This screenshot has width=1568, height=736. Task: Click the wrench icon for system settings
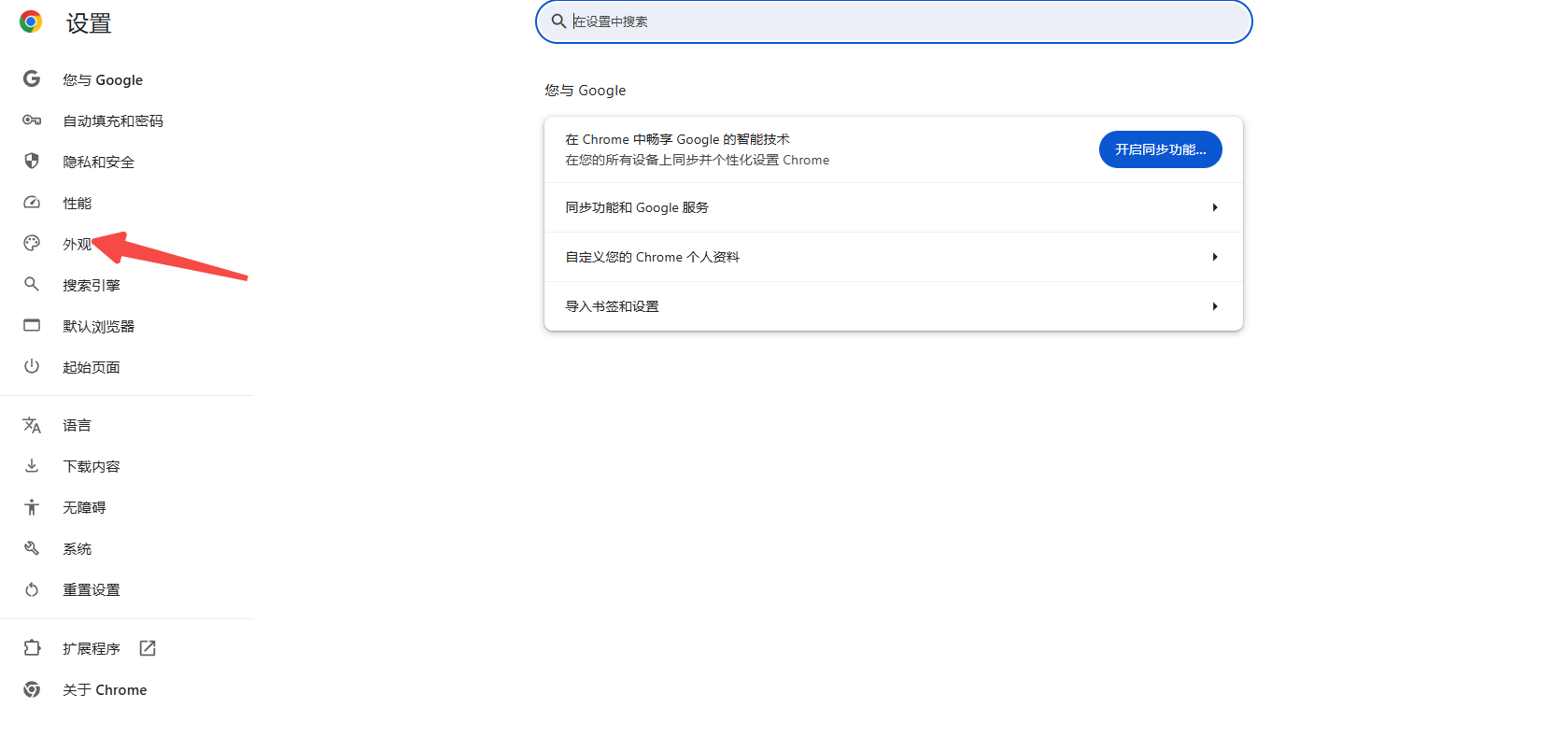32,548
